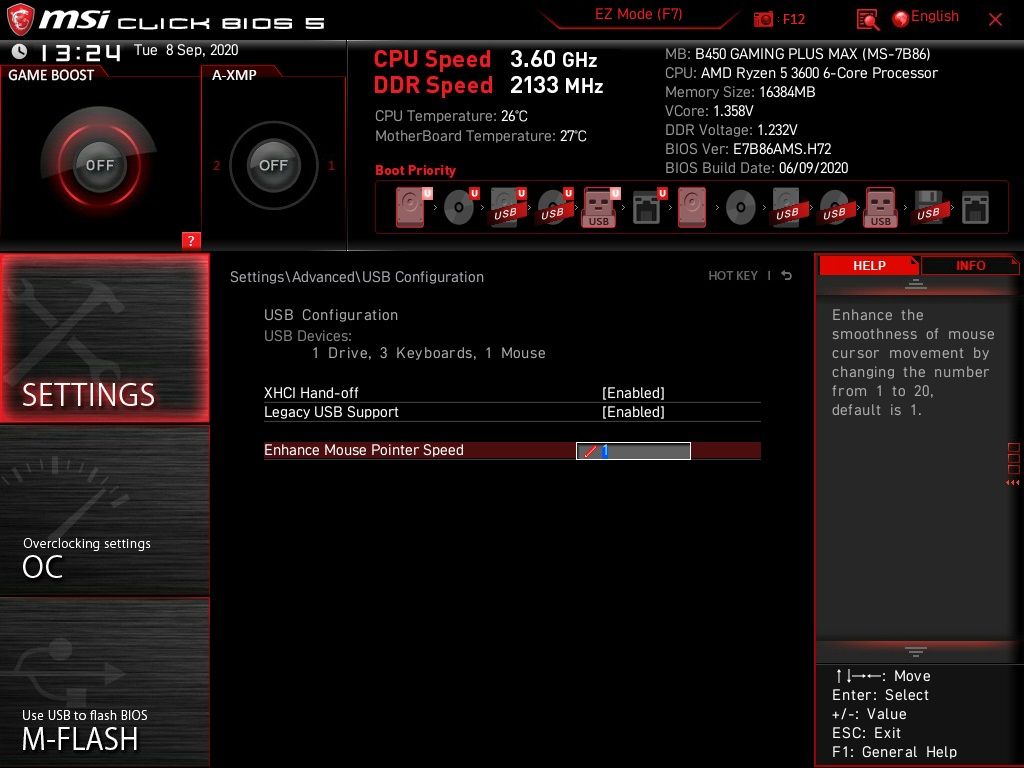
Task: Click the BIOS Ver: E7B86AMS.H72 line
Action: click(748, 149)
